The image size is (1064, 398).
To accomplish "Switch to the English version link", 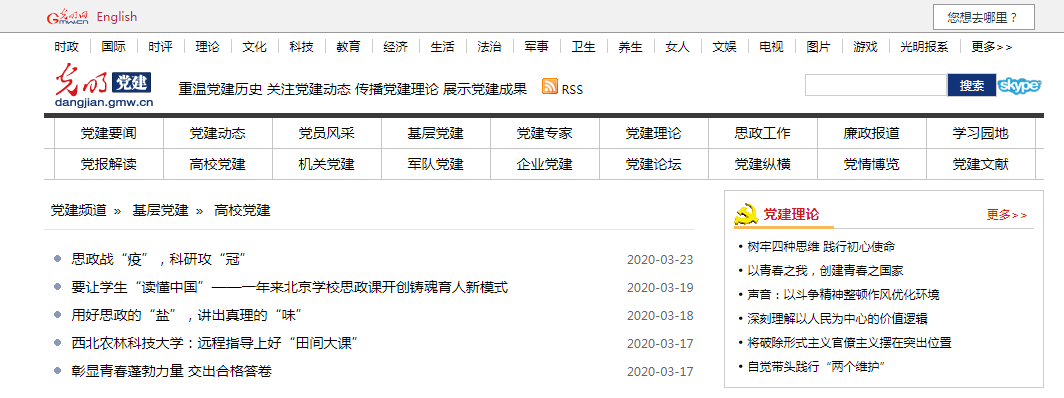I will (x=117, y=17).
